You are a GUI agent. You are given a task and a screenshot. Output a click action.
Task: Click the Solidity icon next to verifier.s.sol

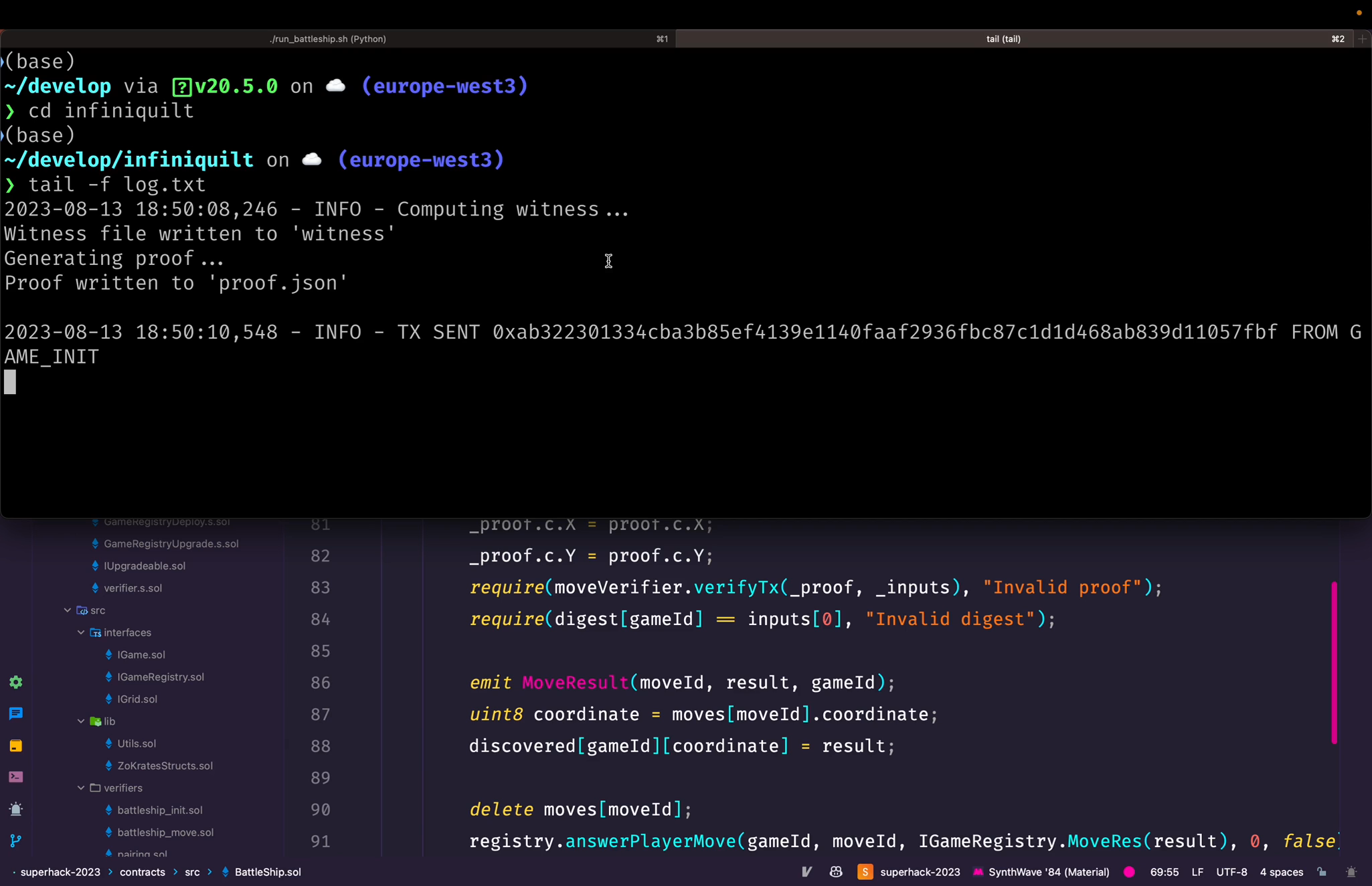95,588
